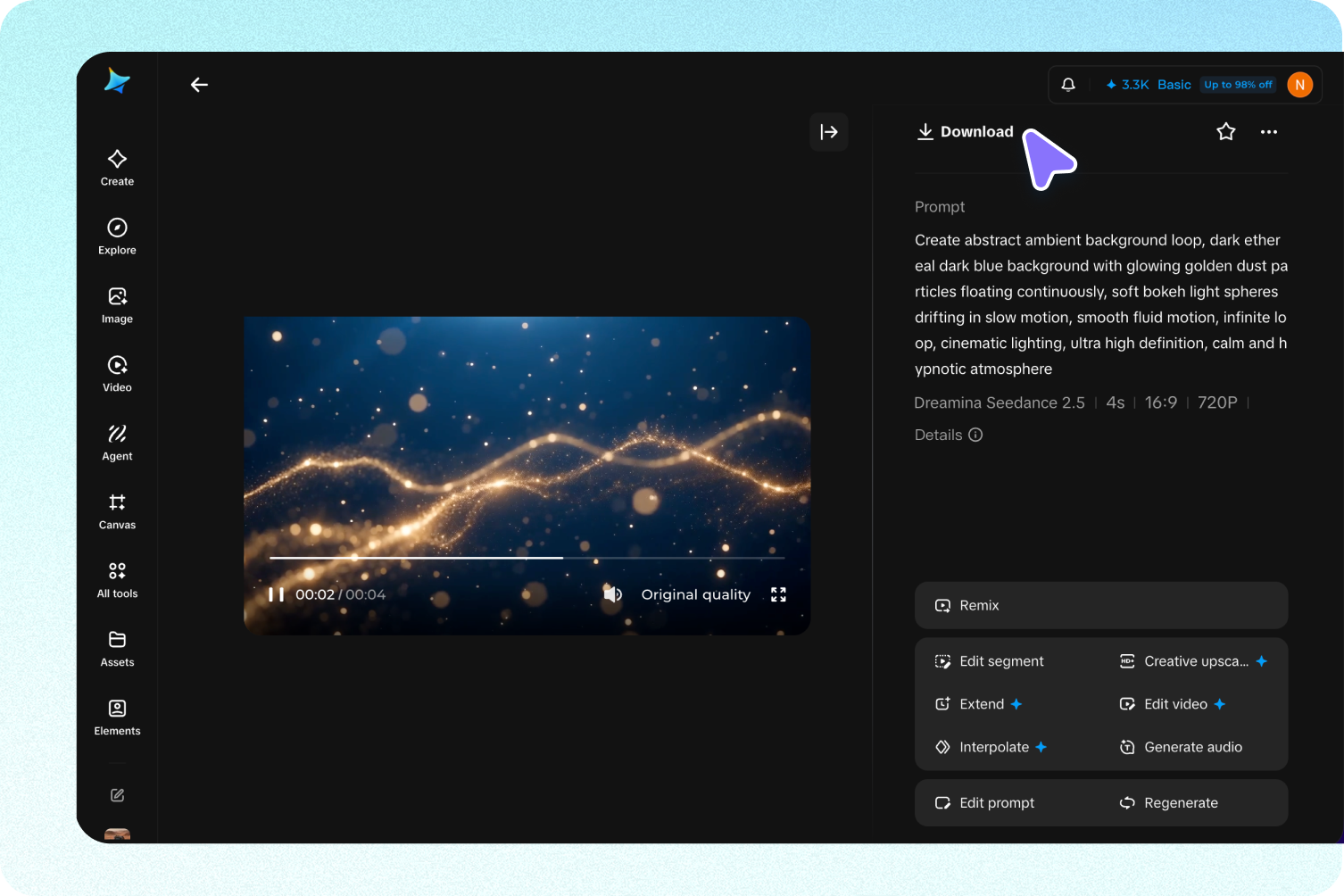Favorite the video with the star icon
This screenshot has height=896, width=1344.
click(x=1226, y=132)
